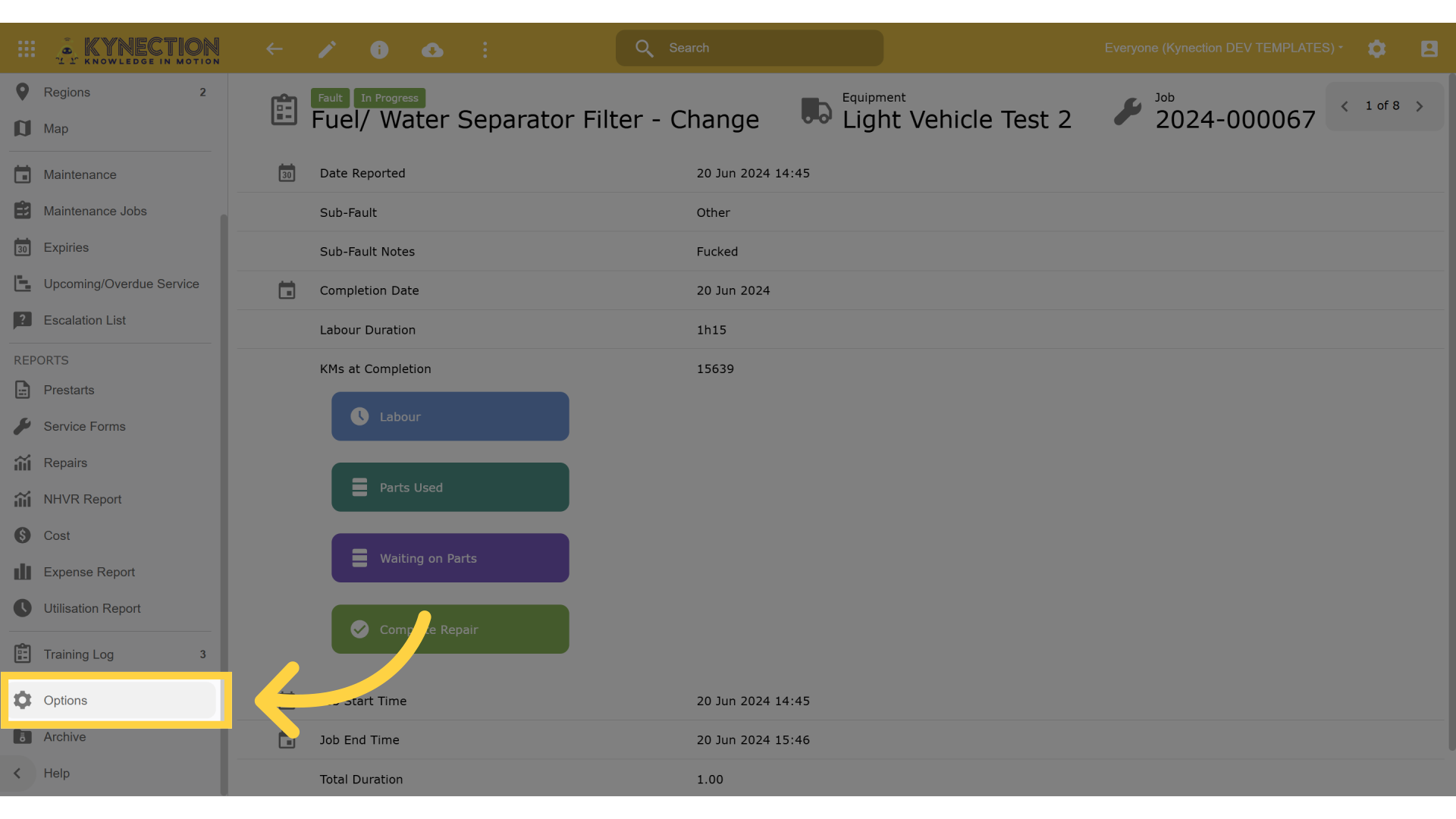Click the Total Duration value 1.00
The image size is (1456, 819).
click(x=710, y=780)
